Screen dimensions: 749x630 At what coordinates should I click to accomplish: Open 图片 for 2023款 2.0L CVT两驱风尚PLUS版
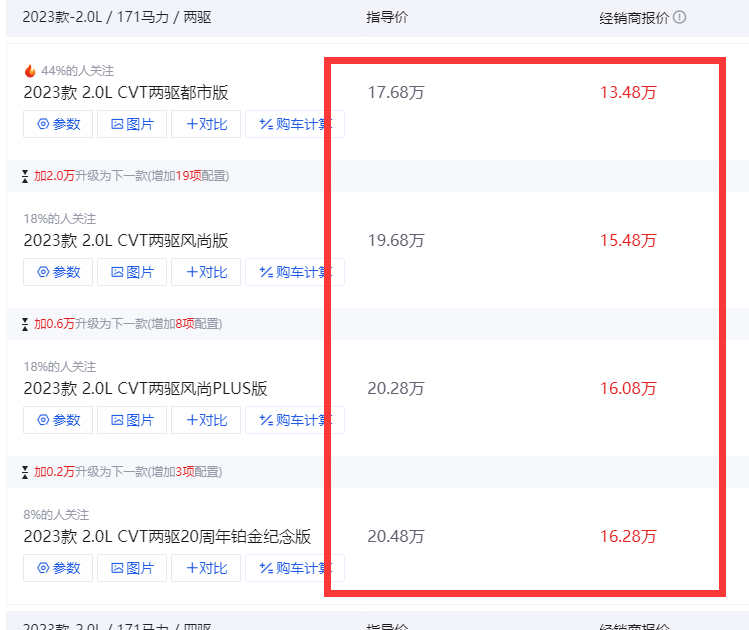point(132,420)
